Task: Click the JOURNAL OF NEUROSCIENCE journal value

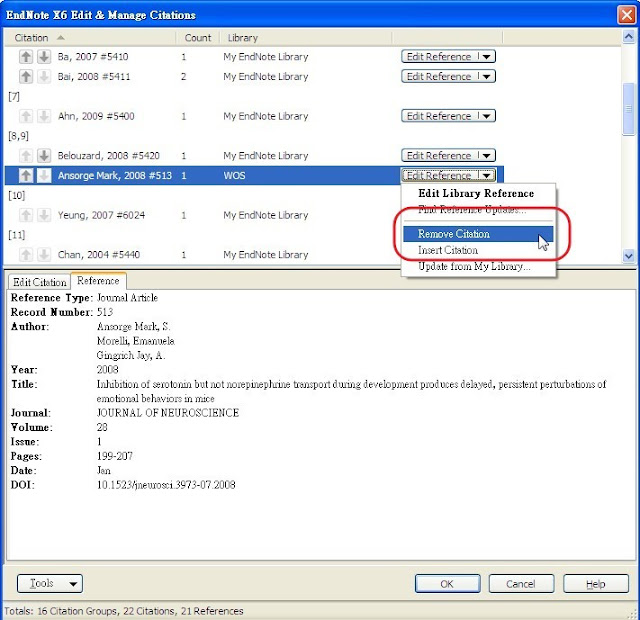Action: (168, 413)
